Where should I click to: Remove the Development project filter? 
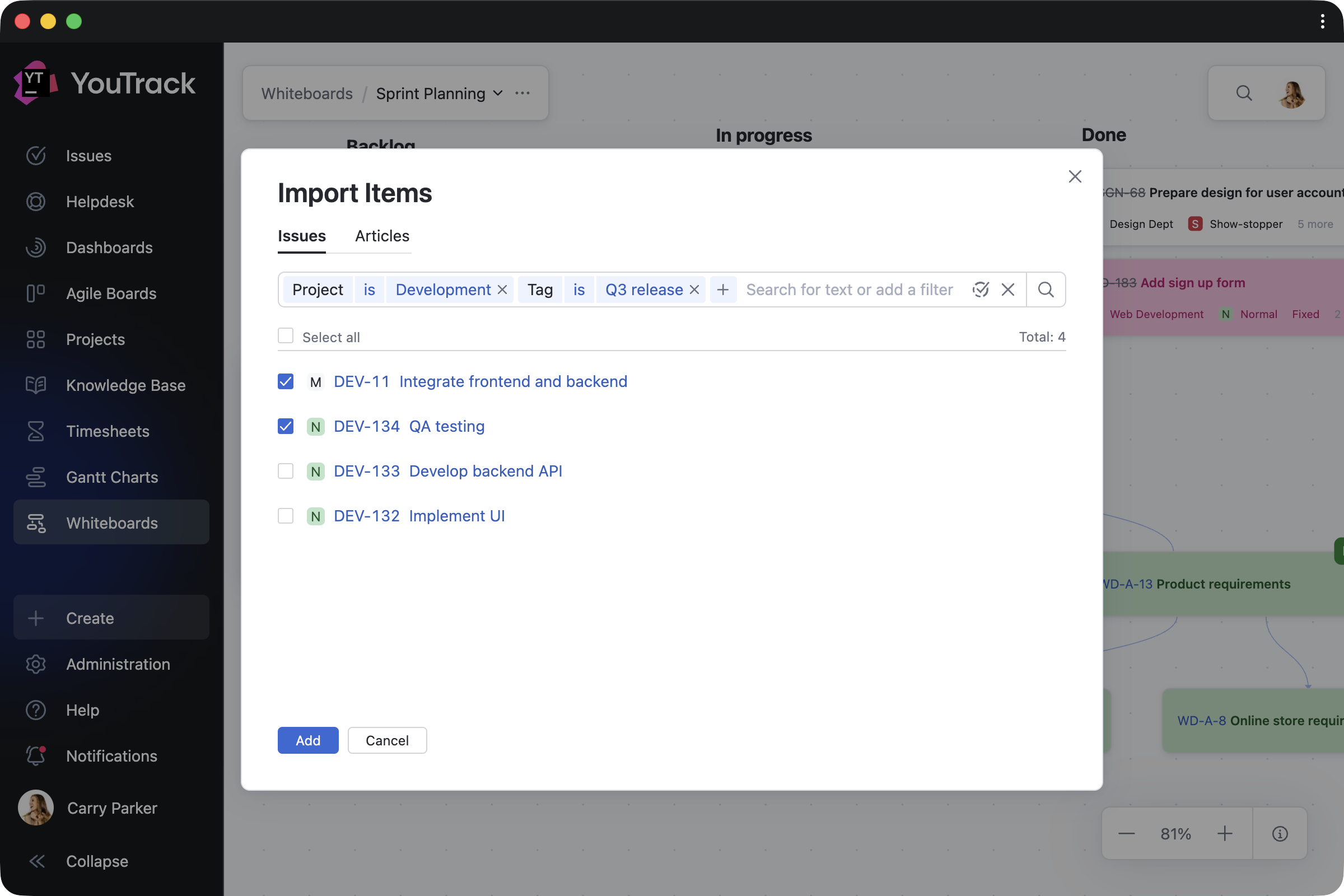[x=502, y=290]
